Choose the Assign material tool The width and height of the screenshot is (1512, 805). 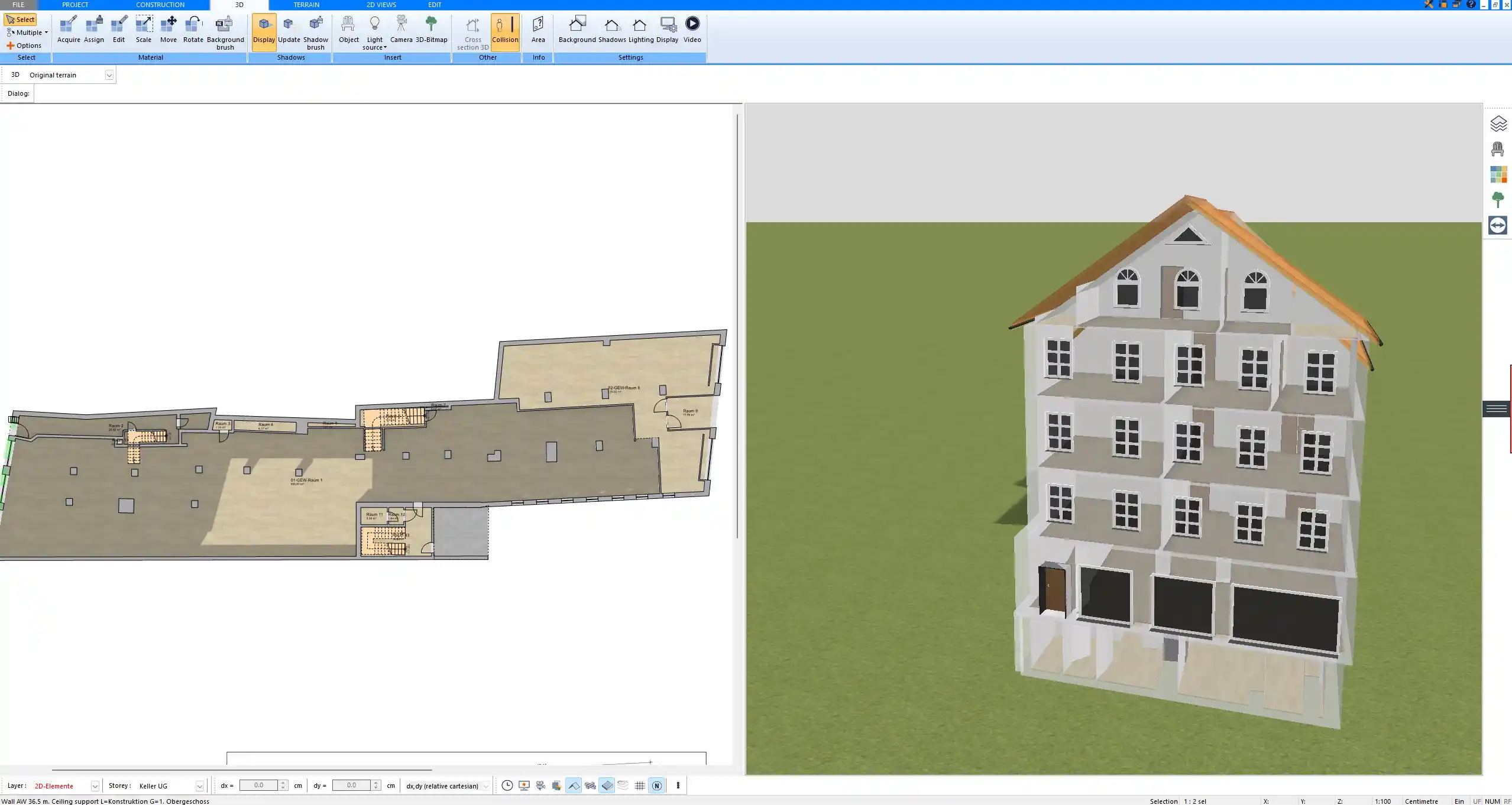93,30
